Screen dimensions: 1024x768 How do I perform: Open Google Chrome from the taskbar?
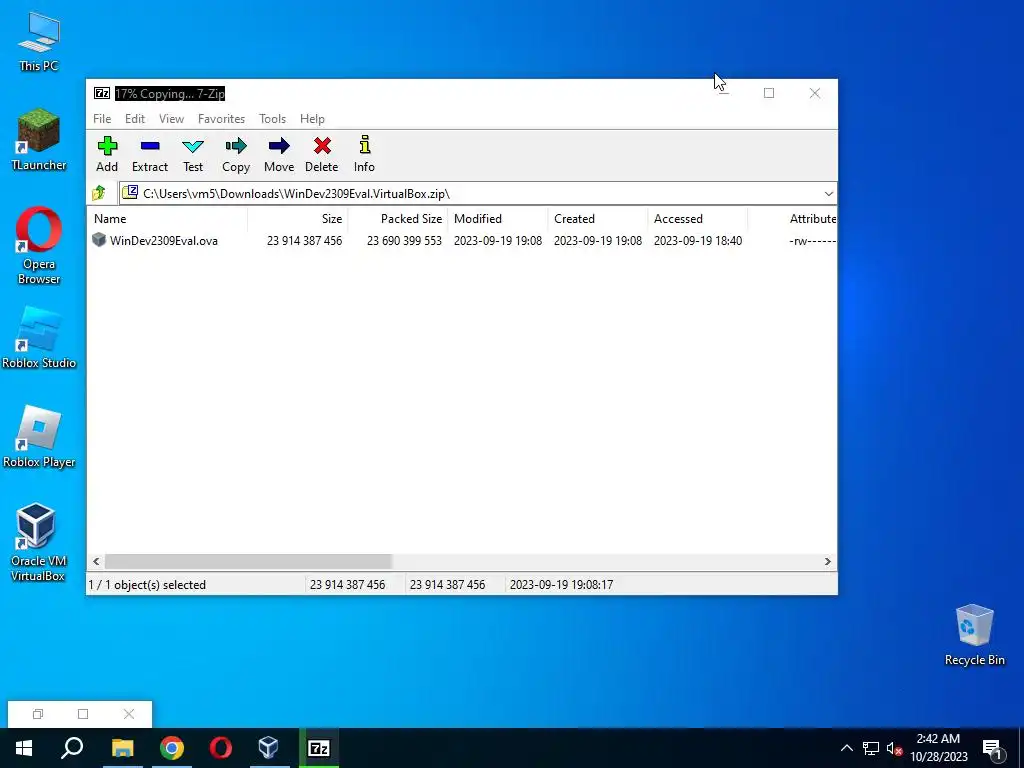coord(172,748)
